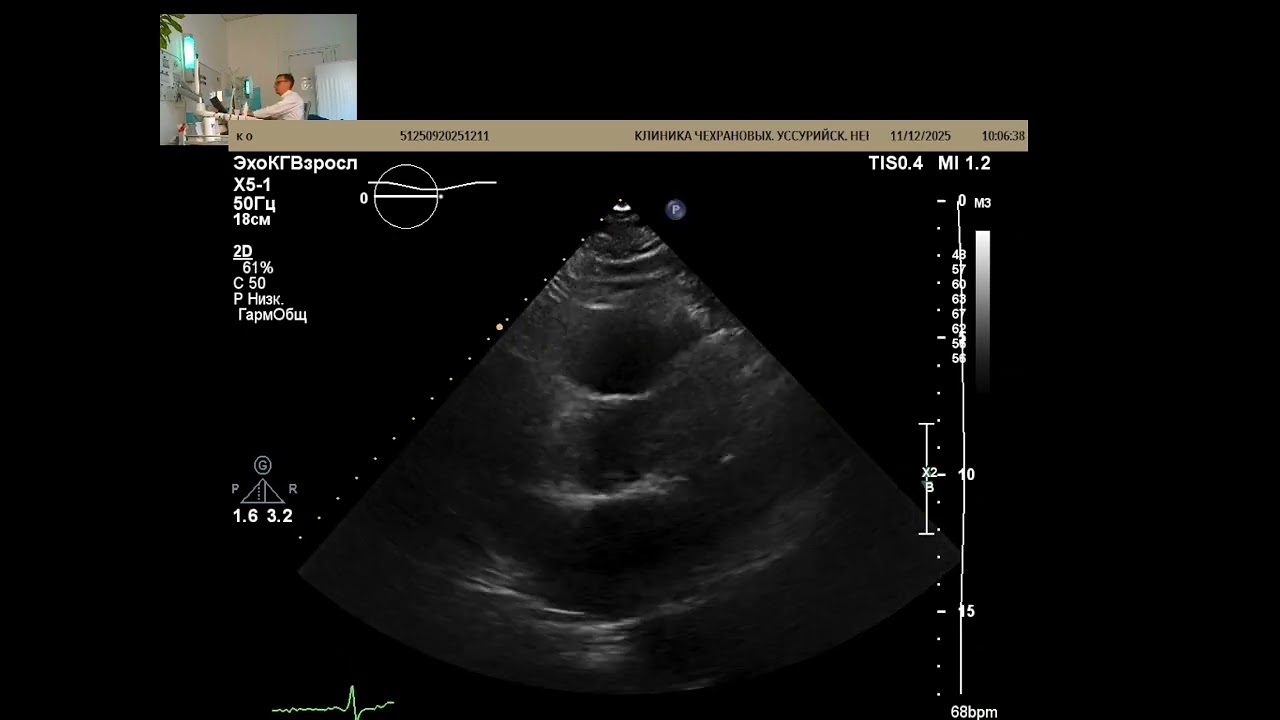1280x720 pixels.
Task: Click the М3 label above gray bar
Action: pos(982,203)
